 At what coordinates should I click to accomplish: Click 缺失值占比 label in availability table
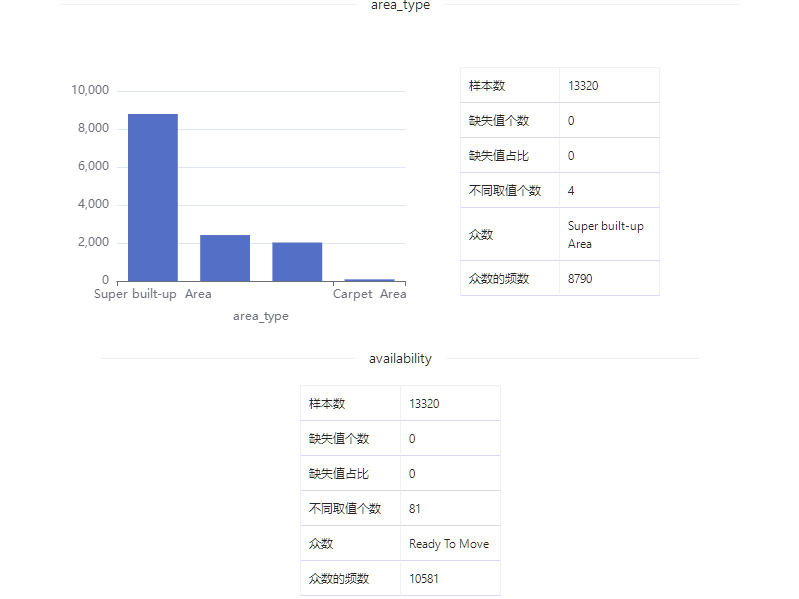[339, 474]
